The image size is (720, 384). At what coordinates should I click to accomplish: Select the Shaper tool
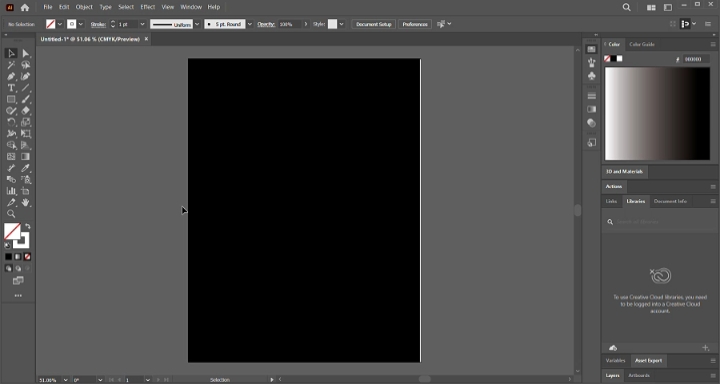click(11, 111)
